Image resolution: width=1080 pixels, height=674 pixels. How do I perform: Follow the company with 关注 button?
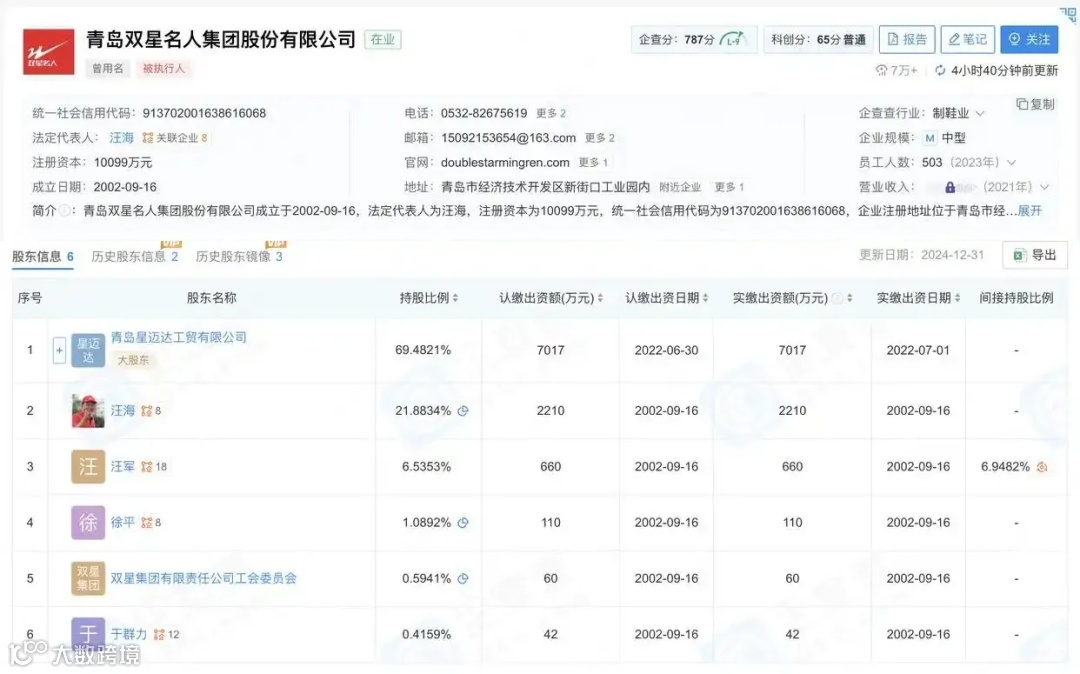[1029, 39]
